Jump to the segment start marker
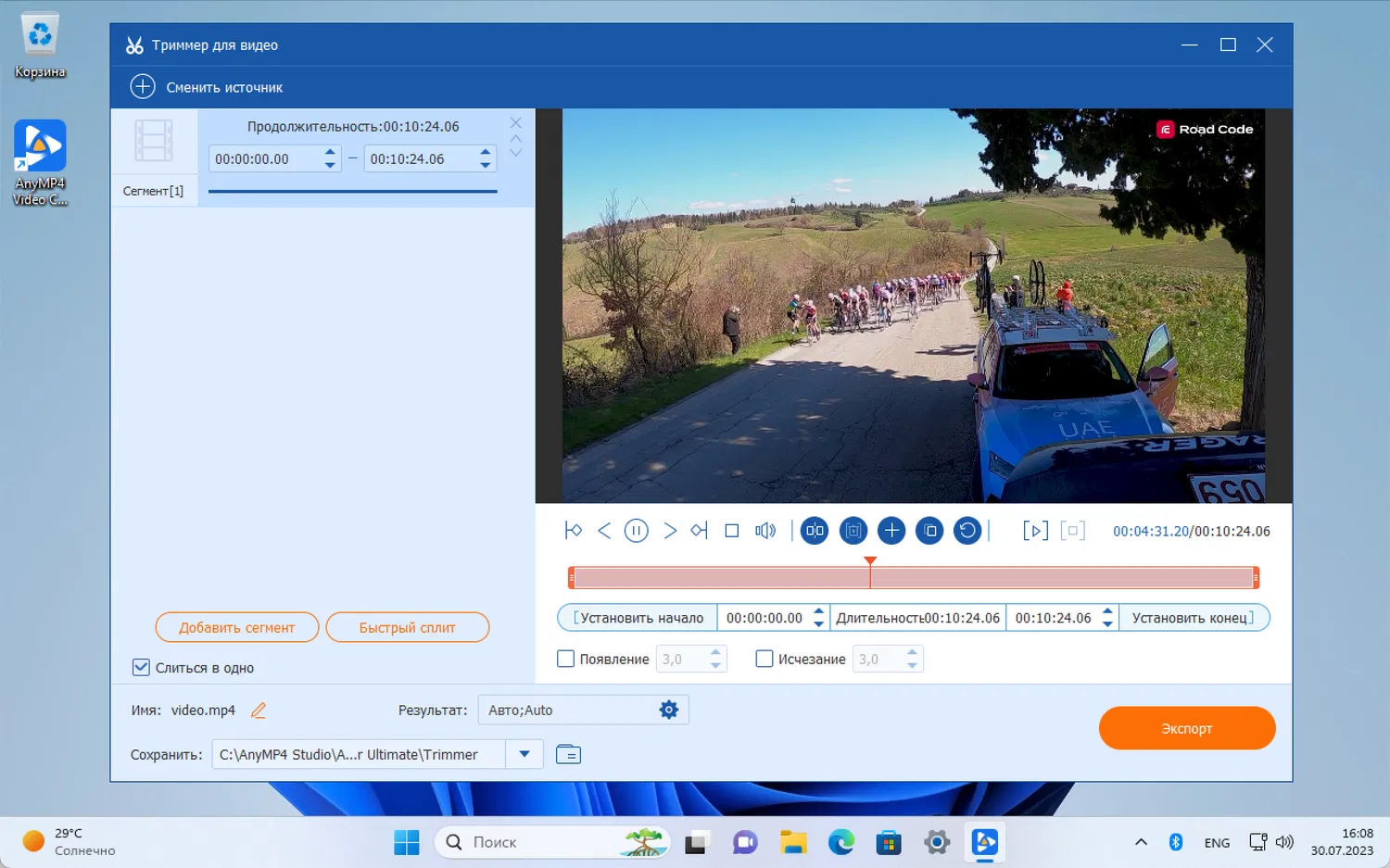 574,531
